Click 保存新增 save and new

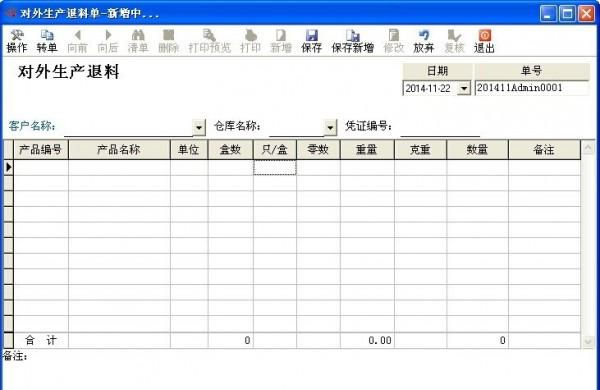352,41
